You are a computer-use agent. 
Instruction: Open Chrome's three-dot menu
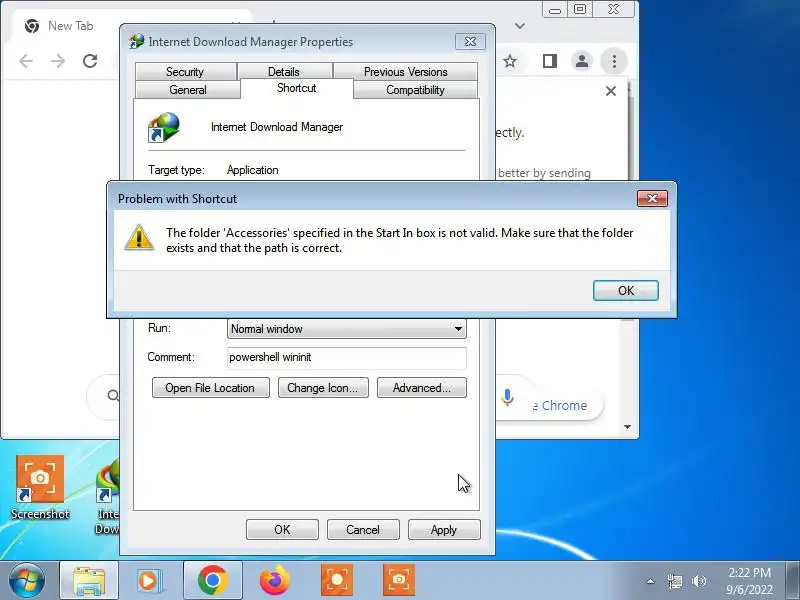(x=614, y=61)
